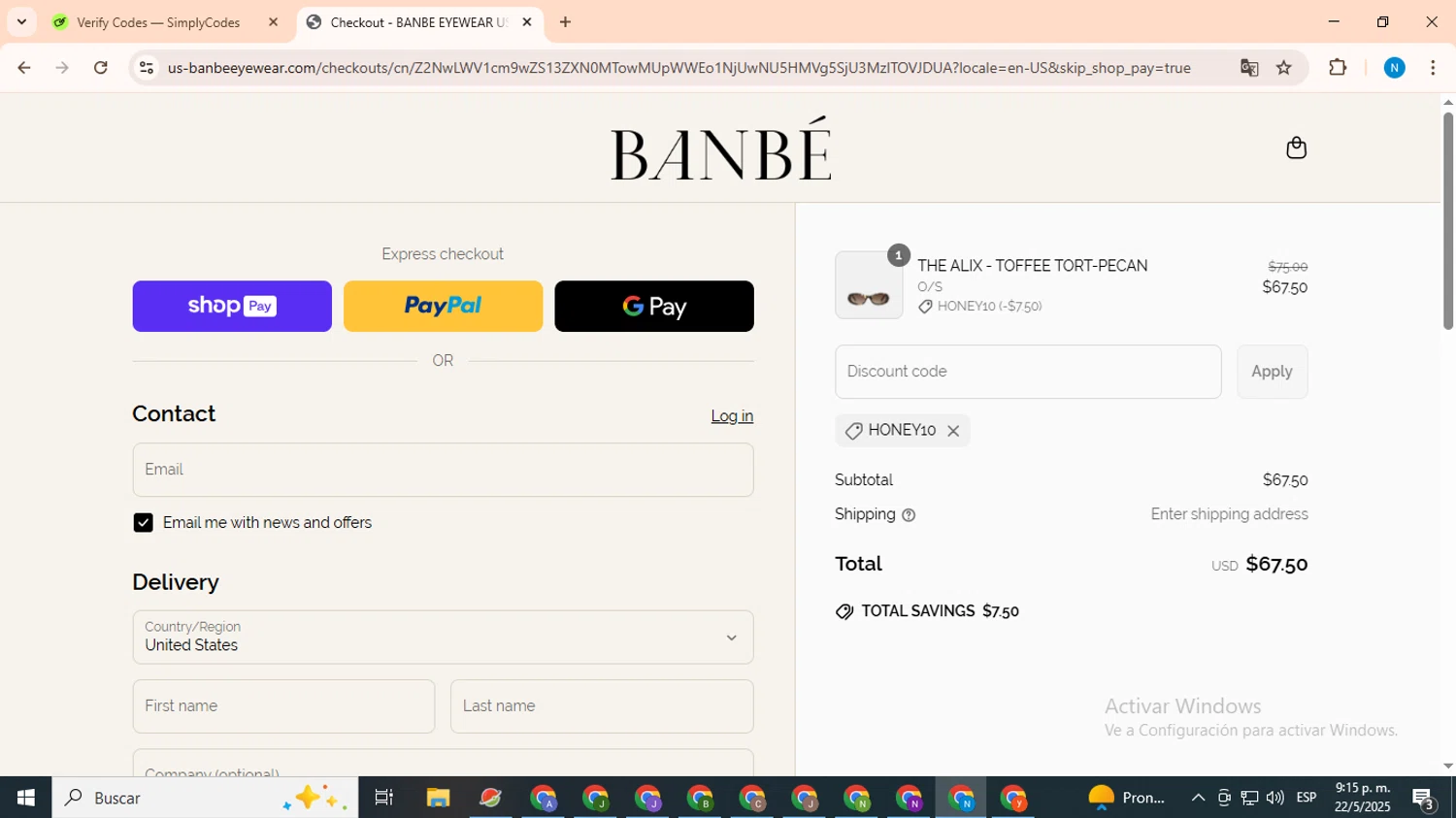Open the Chrome three-dot menu

click(1433, 68)
